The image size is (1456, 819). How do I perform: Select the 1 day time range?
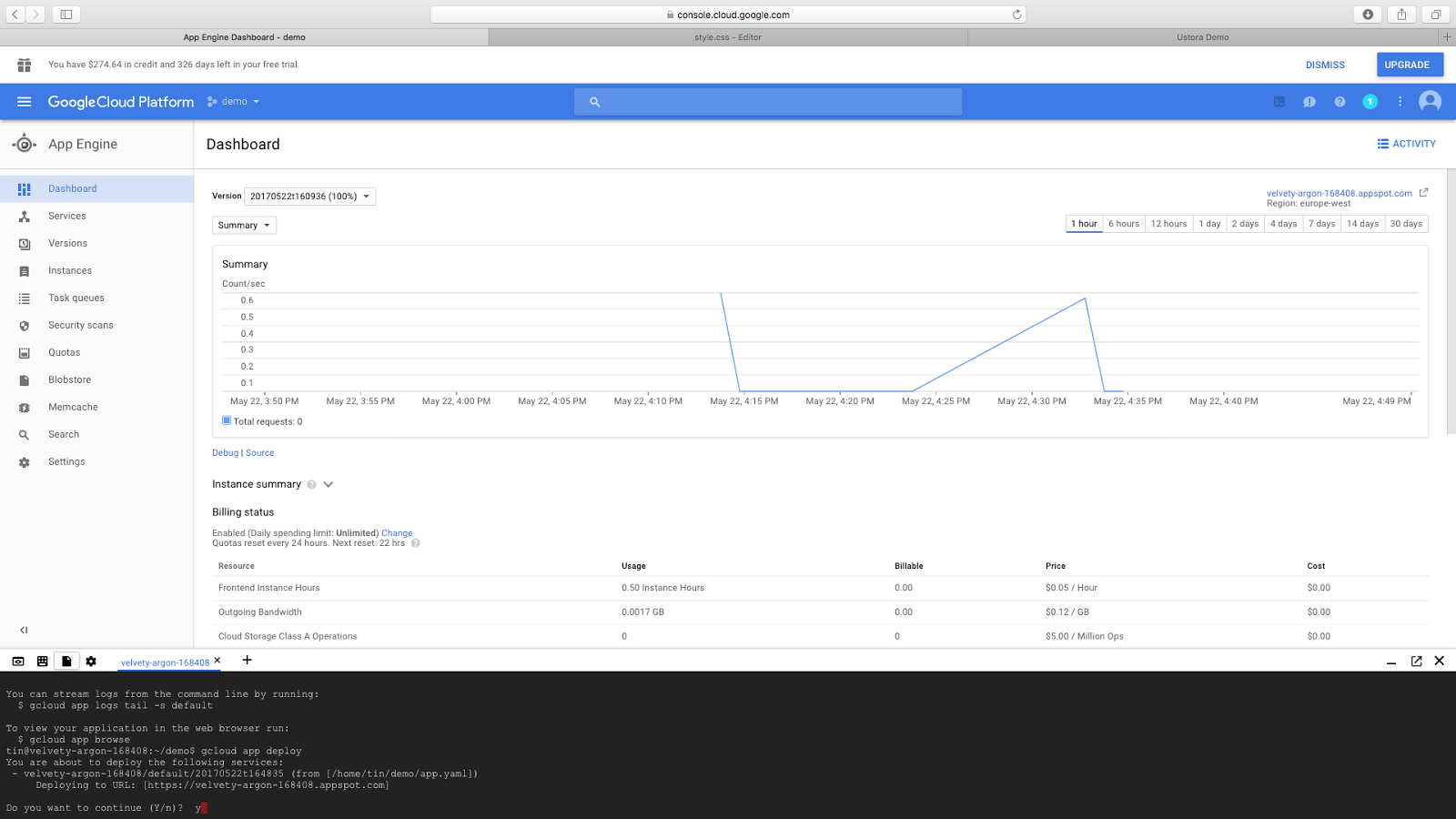coord(1209,224)
